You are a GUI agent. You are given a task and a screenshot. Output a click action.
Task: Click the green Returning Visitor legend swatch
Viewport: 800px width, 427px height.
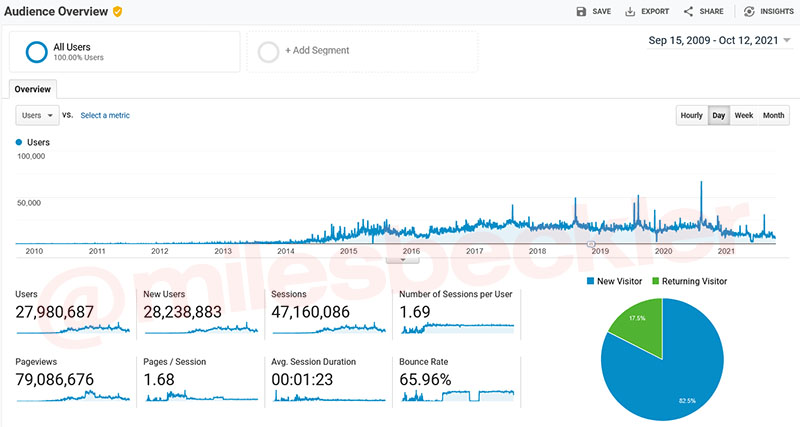coord(656,282)
